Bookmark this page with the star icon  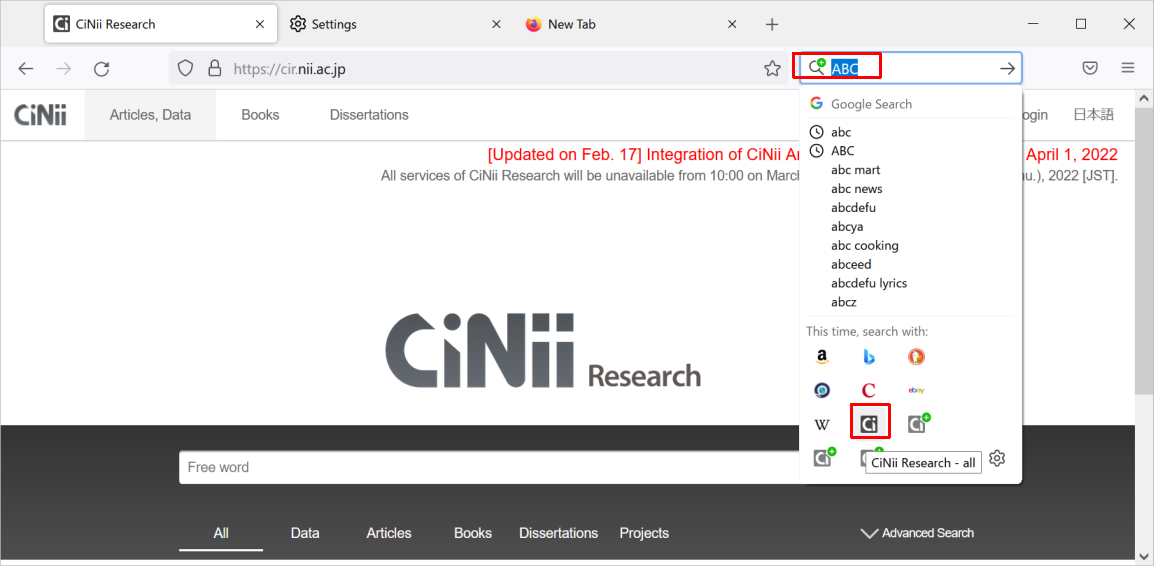771,68
